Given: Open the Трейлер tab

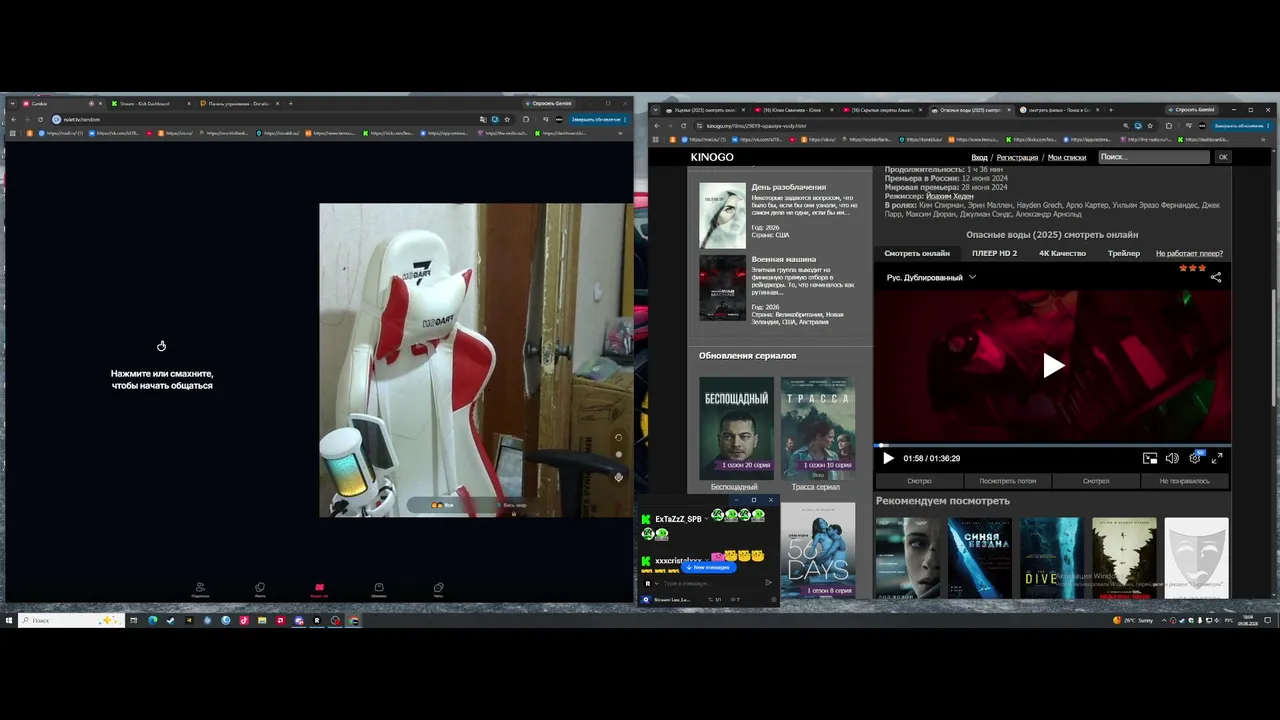Looking at the screenshot, I should pyautogui.click(x=1124, y=253).
